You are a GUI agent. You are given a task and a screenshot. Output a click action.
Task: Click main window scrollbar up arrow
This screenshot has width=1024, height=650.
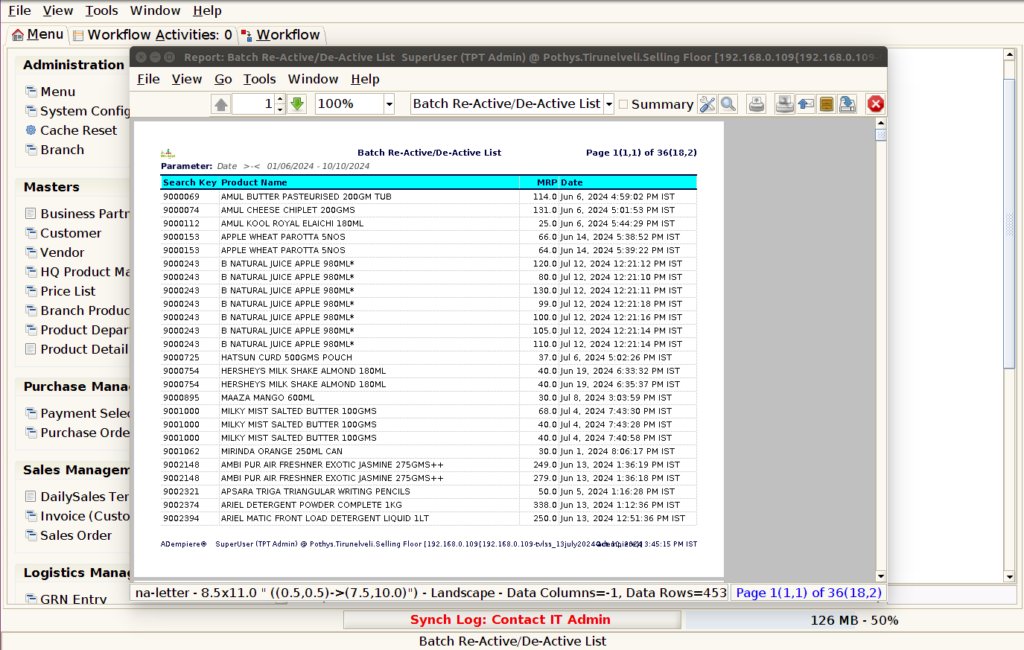pyautogui.click(x=1010, y=54)
